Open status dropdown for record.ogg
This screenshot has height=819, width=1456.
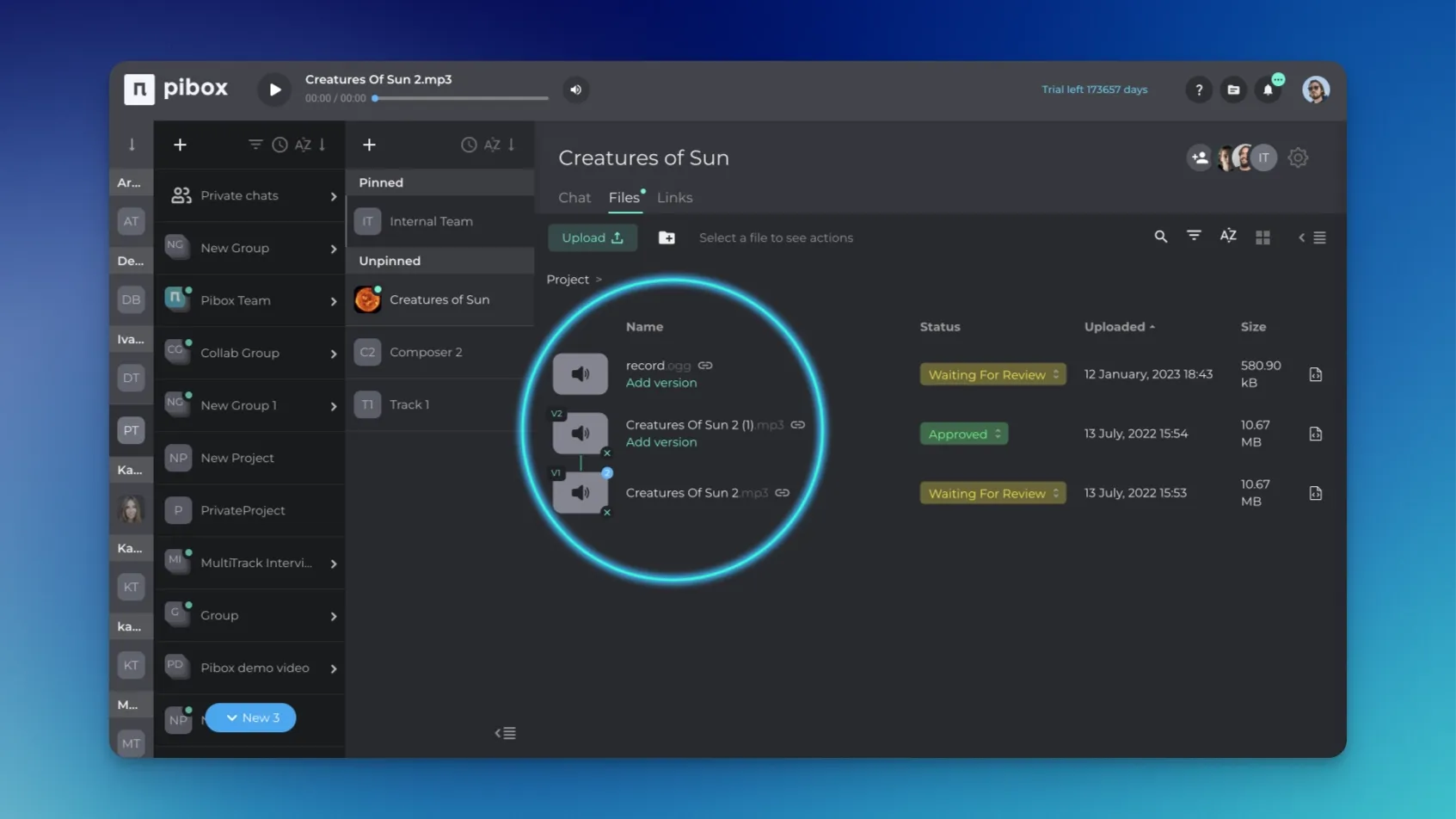point(992,374)
